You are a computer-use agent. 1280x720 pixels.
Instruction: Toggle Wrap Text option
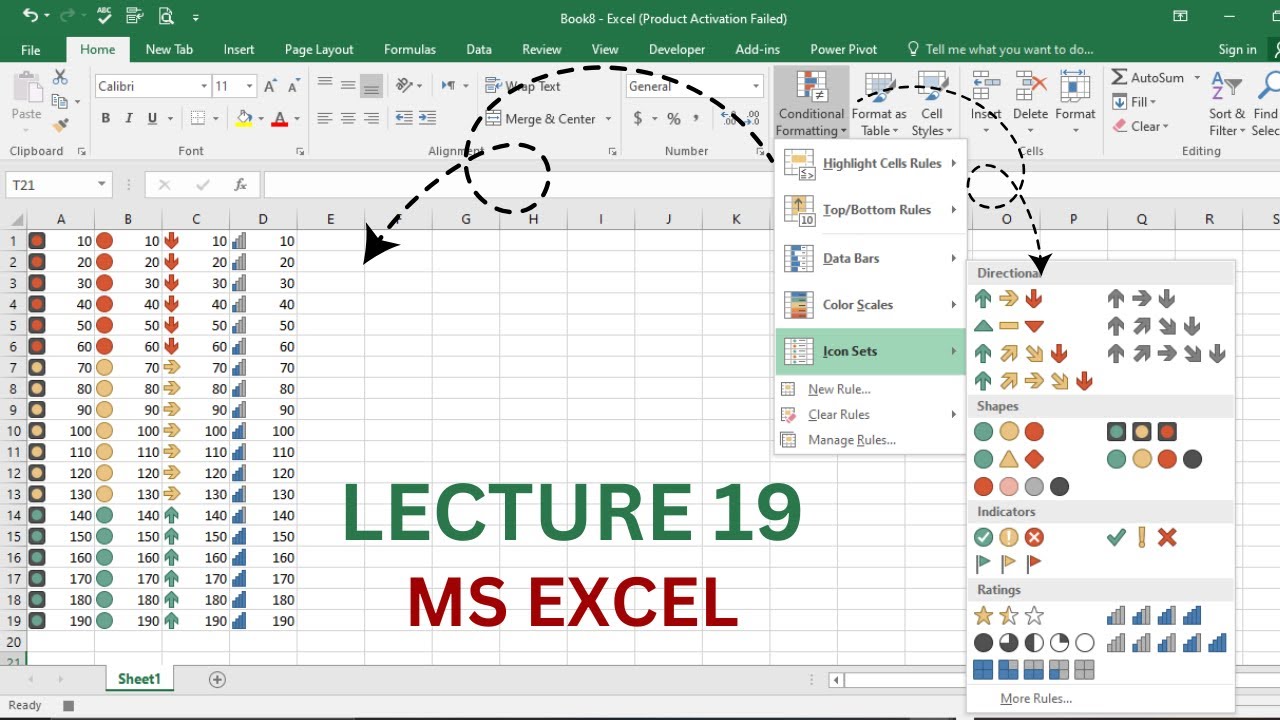[x=522, y=86]
